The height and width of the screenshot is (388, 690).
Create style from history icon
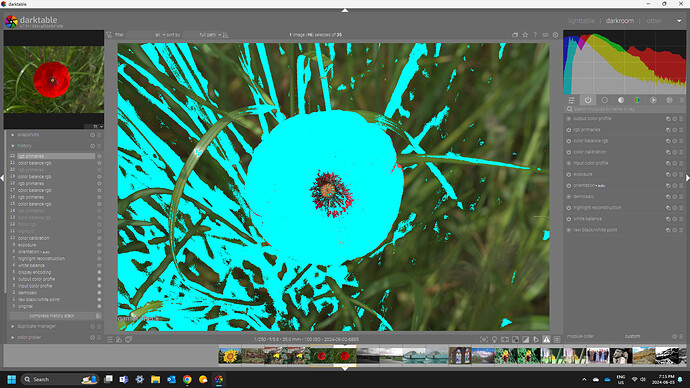(x=98, y=316)
